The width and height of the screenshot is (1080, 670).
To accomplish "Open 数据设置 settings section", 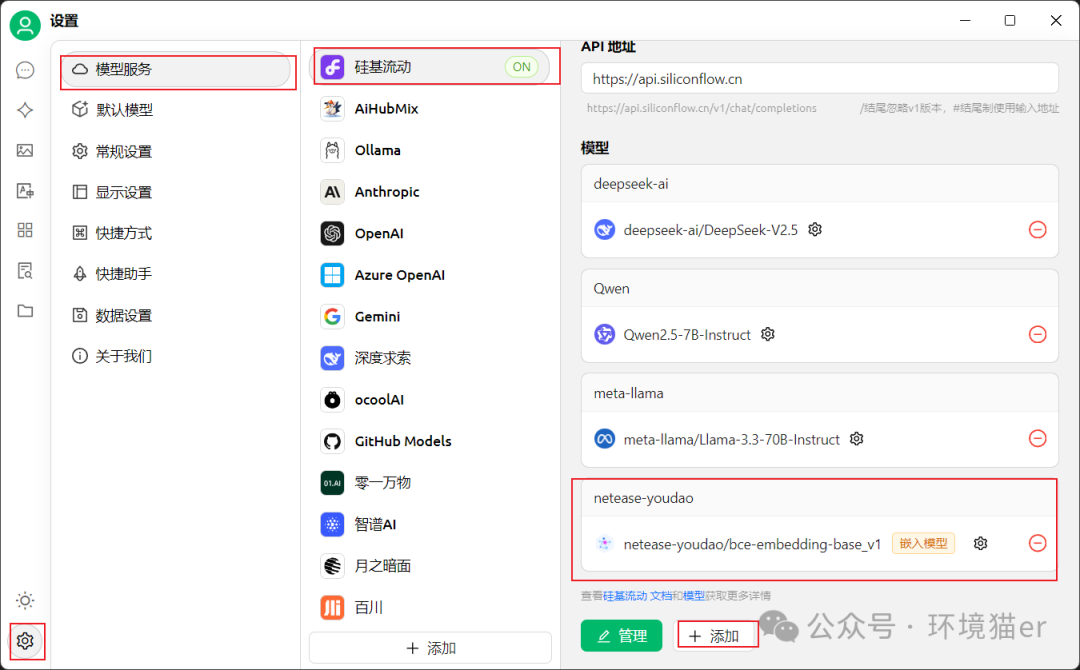I will click(x=176, y=315).
